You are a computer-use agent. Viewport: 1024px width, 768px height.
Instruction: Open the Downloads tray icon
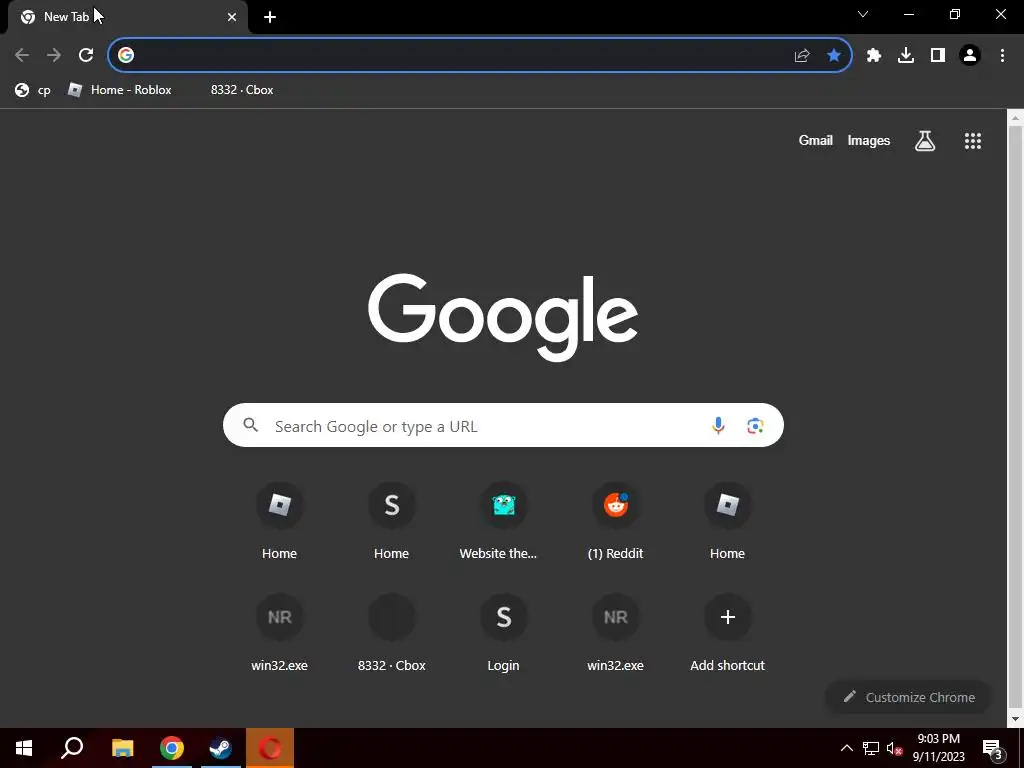tap(906, 55)
